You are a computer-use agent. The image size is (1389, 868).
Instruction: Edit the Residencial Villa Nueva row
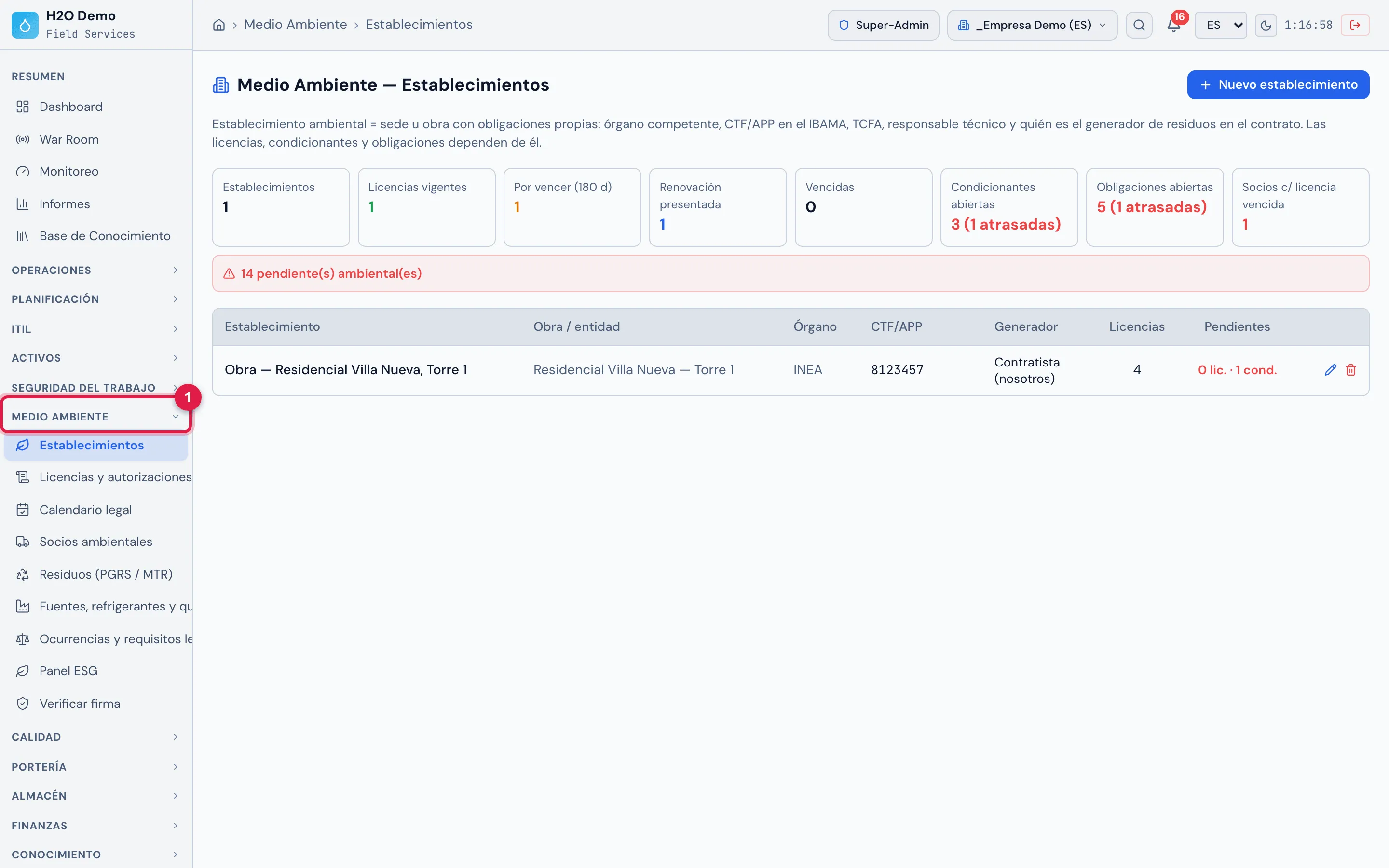(1331, 370)
